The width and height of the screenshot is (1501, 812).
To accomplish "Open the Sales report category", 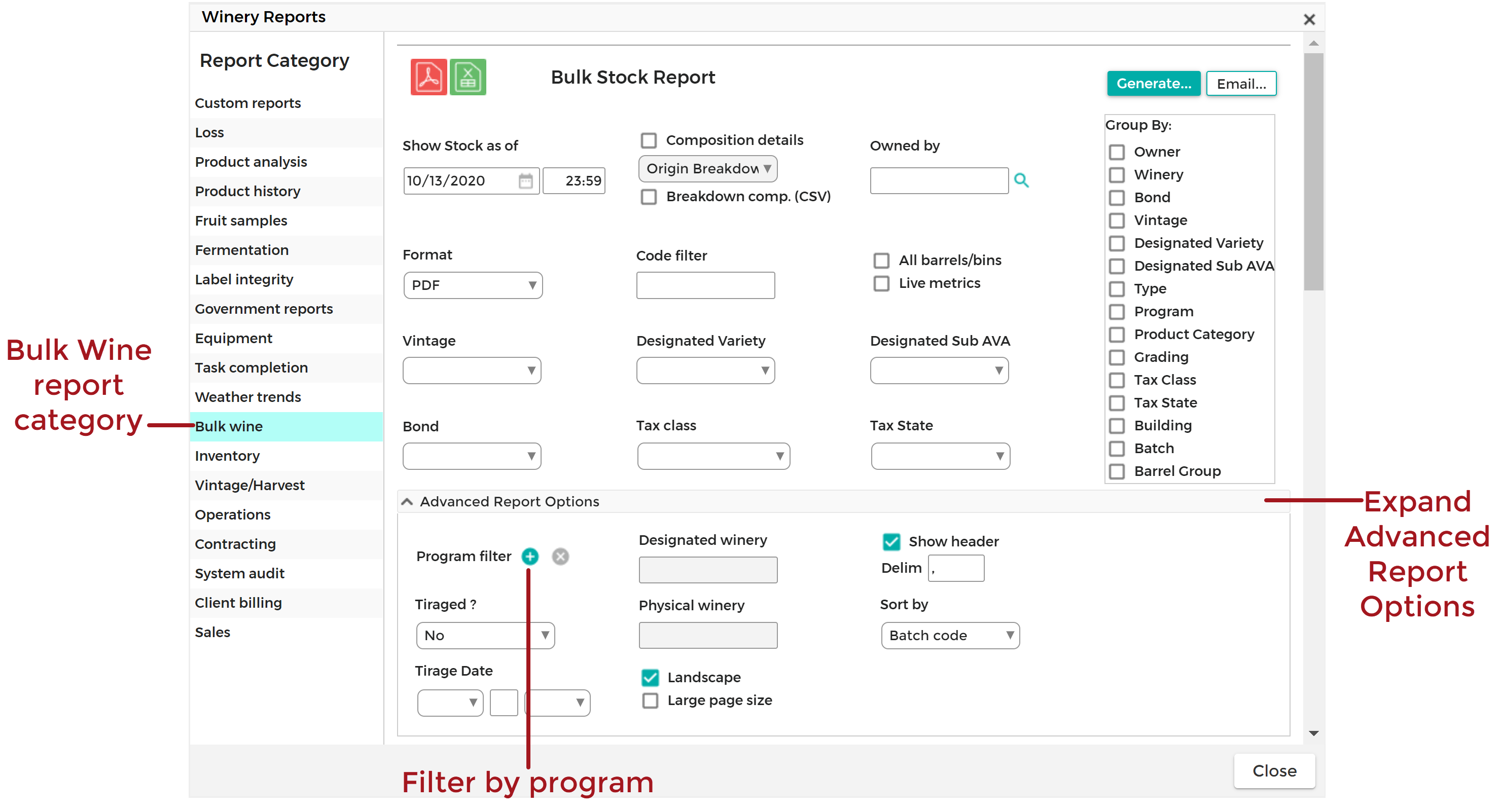I will 286,632.
